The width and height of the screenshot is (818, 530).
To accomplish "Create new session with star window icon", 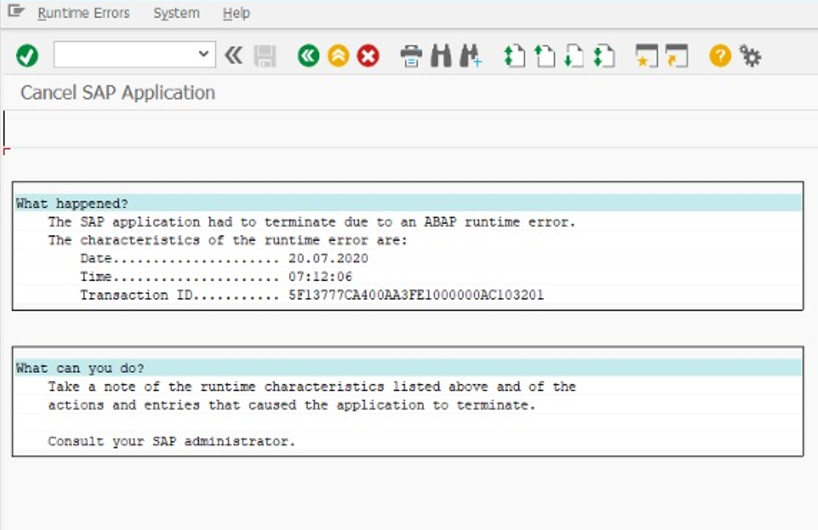I will [x=647, y=56].
